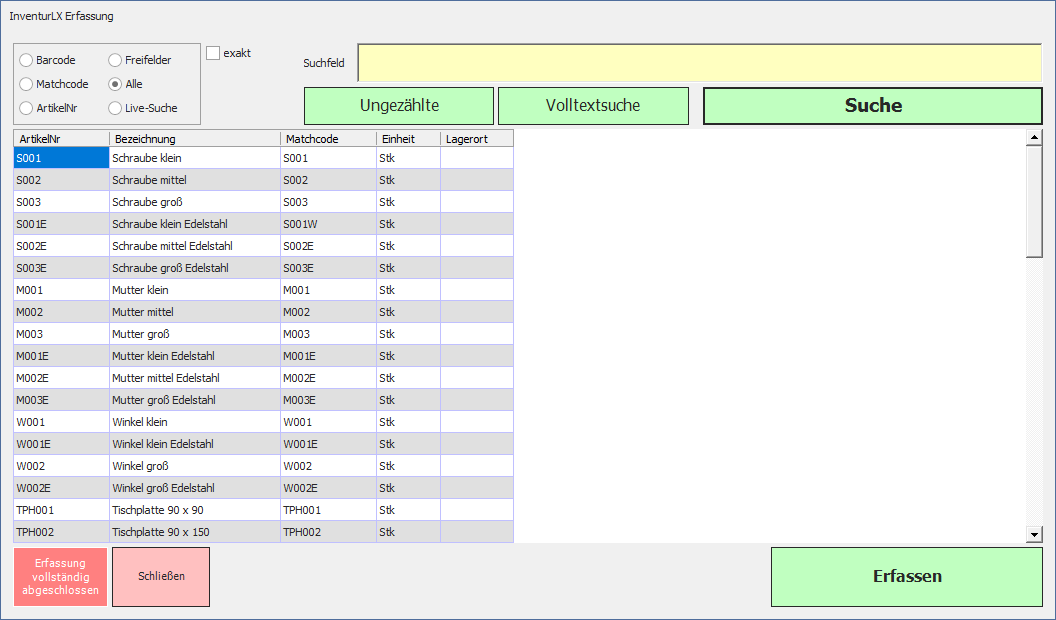Select the Freifelder radio button
The image size is (1056, 620).
[116, 60]
